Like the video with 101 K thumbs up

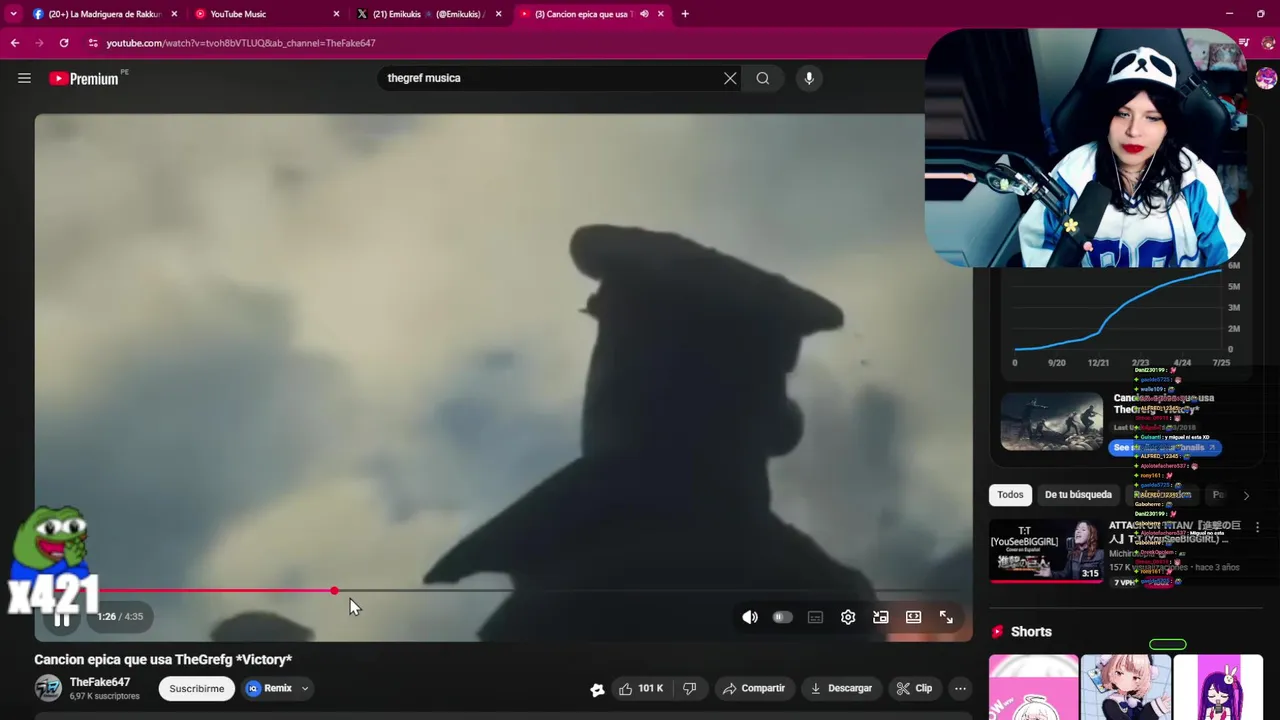pos(640,688)
